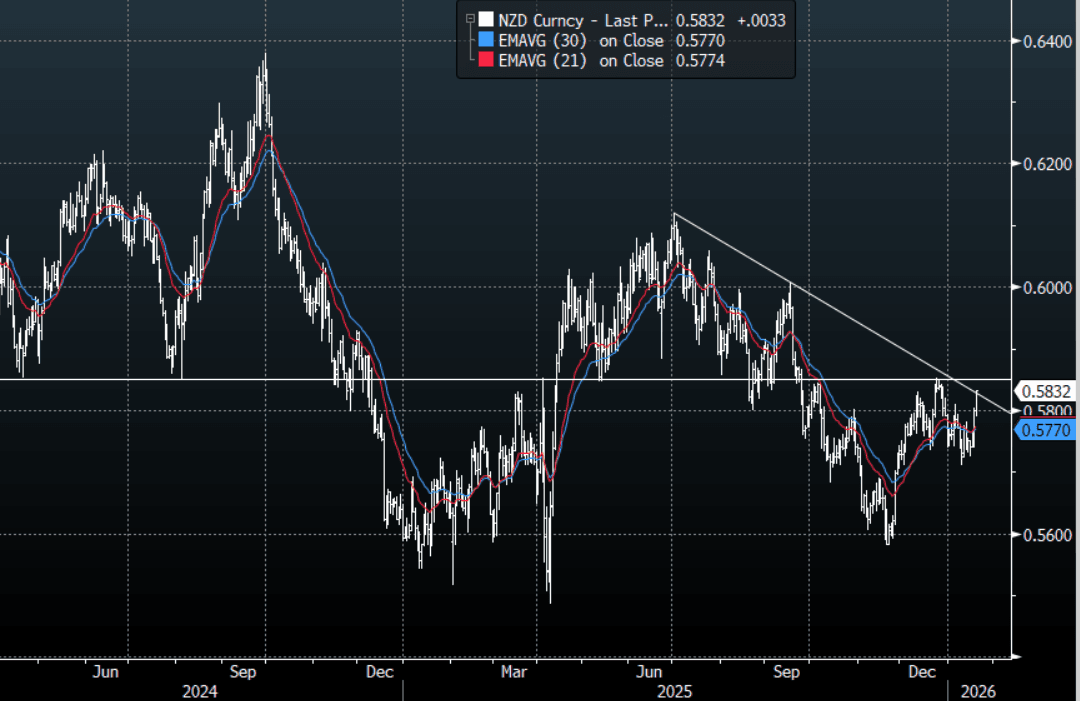This screenshot has height=701, width=1080.
Task: Click the 0.6200 price axis label
Action: click(1044, 164)
